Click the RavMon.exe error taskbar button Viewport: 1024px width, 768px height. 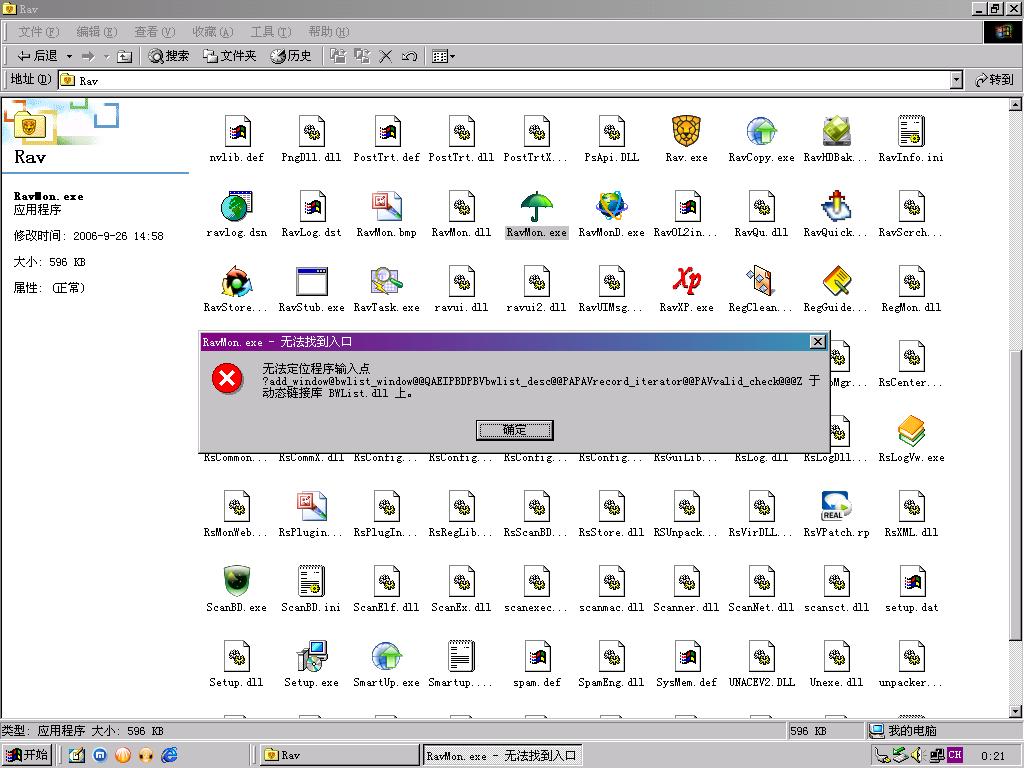[x=502, y=755]
